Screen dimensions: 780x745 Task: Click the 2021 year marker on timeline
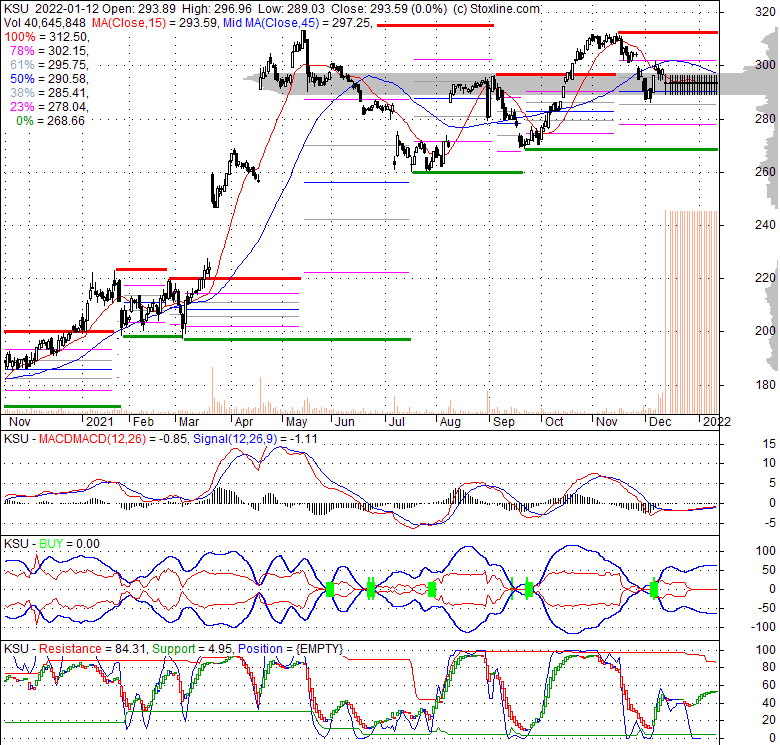(x=99, y=422)
